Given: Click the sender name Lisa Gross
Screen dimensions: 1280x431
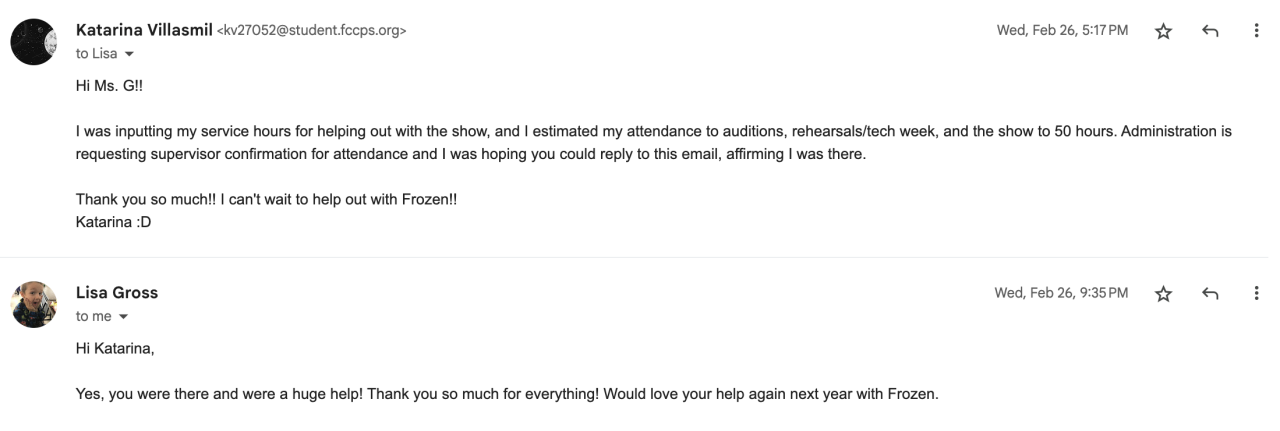Looking at the screenshot, I should click(x=117, y=292).
